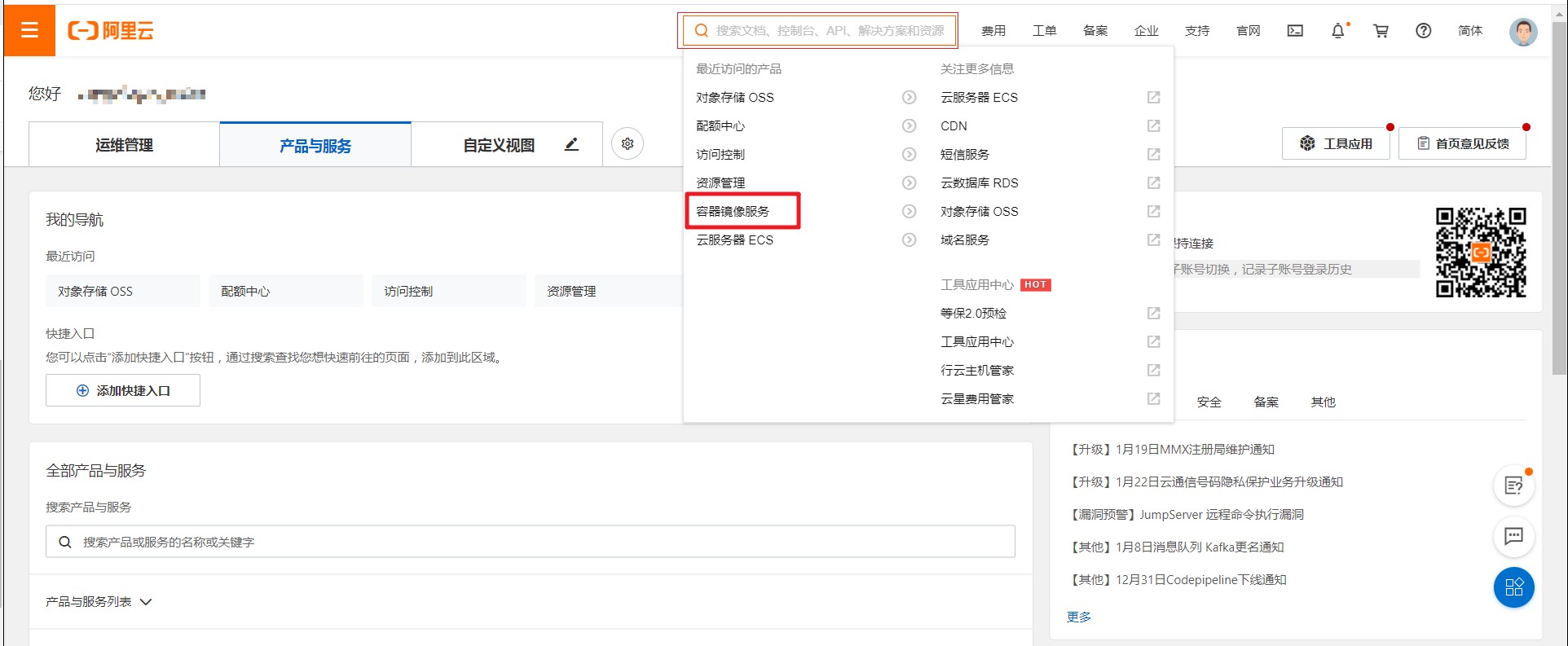The image size is (1568, 646).
Task: Click arrow icon next to 配额中心
Action: pos(909,126)
